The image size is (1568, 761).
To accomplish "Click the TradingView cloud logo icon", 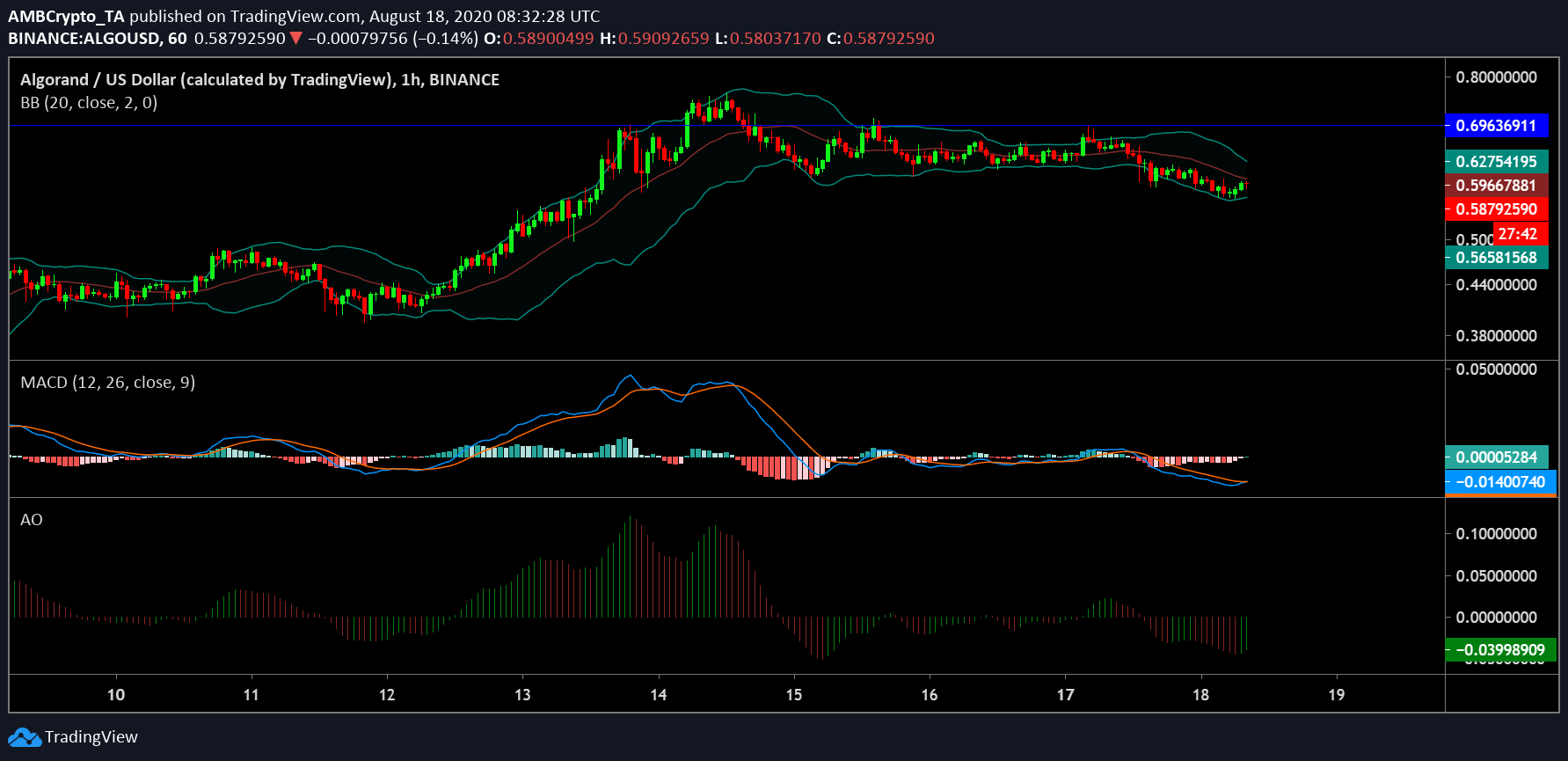I will click(25, 737).
